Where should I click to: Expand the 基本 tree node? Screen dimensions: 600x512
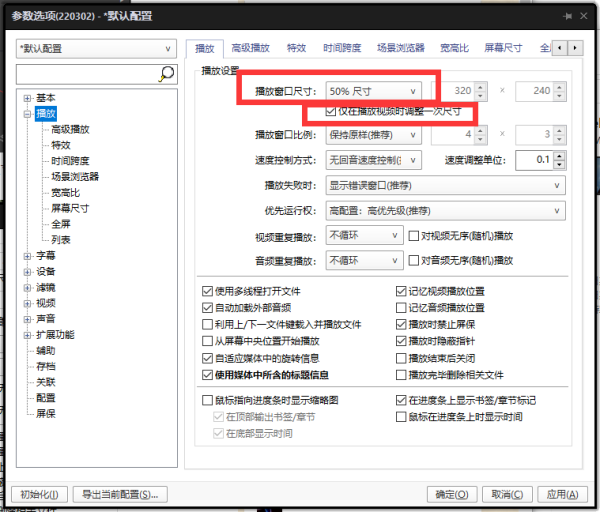[27, 98]
